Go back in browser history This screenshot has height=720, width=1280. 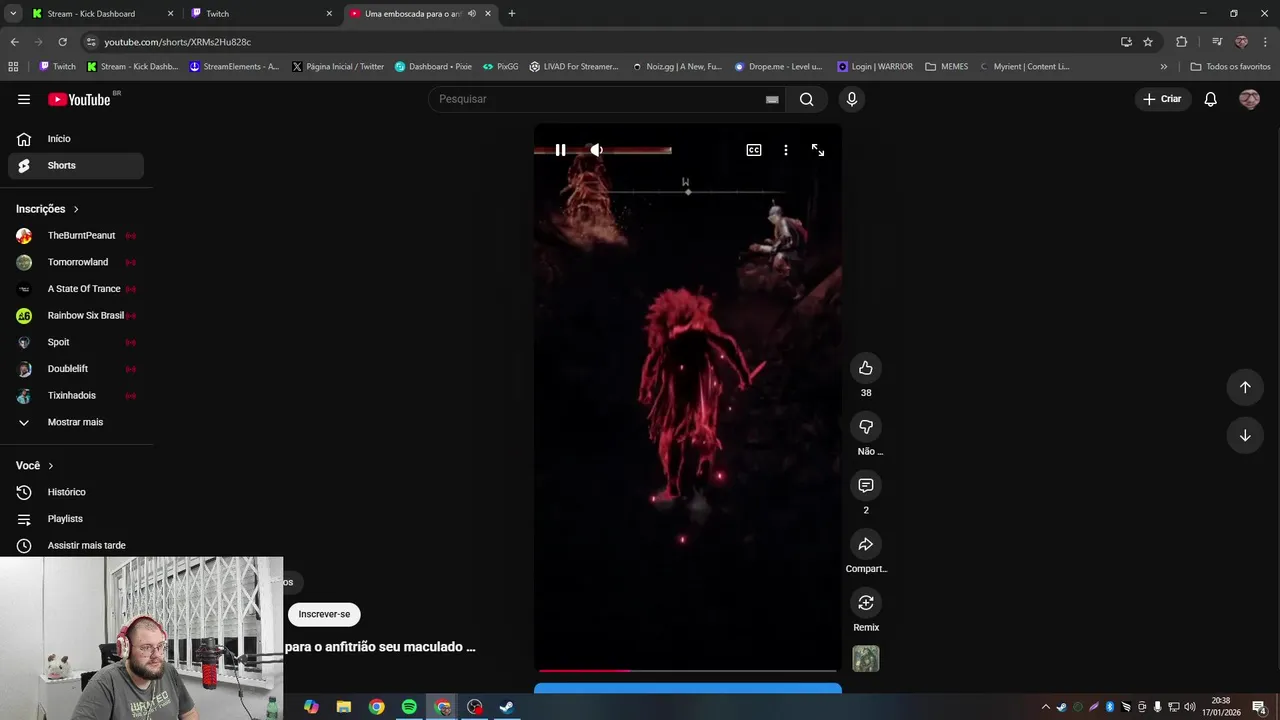14,42
